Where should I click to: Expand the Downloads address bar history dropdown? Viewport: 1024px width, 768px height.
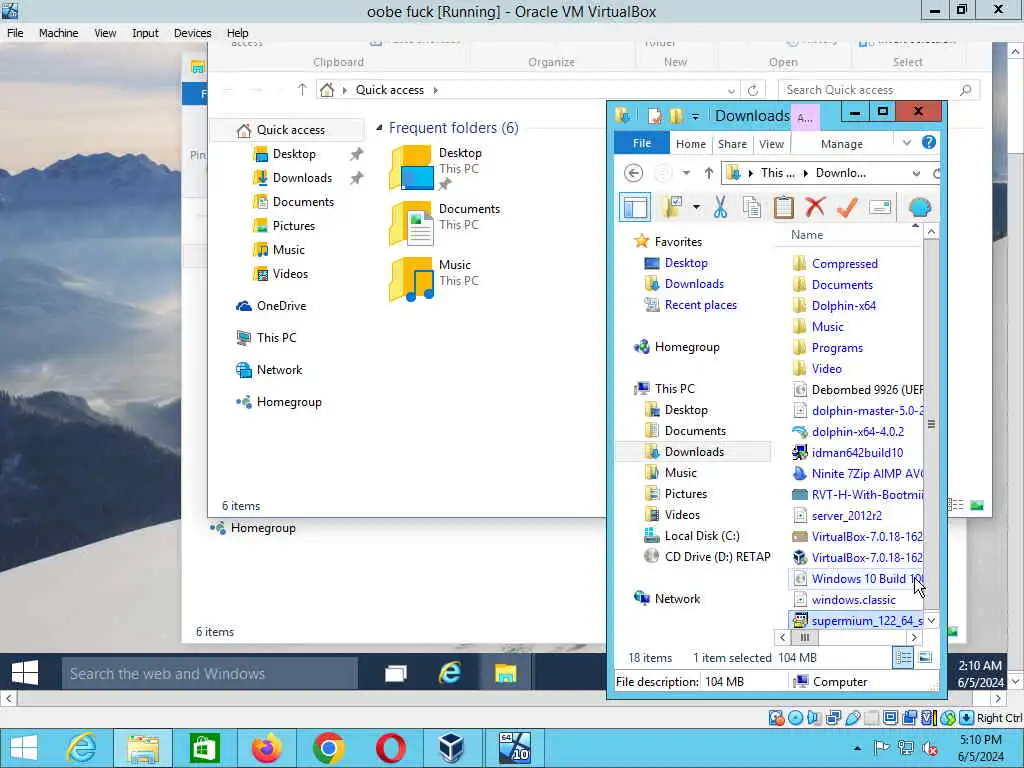pos(916,173)
